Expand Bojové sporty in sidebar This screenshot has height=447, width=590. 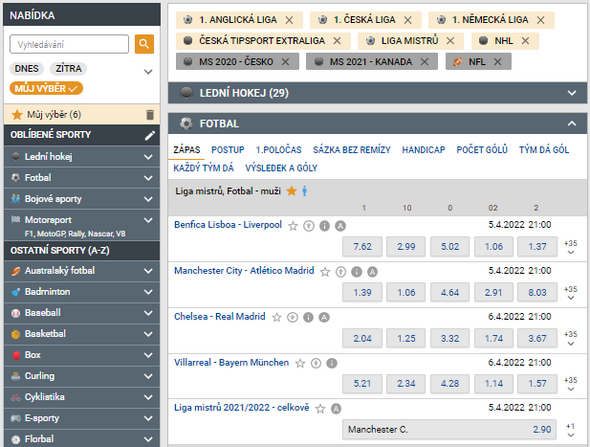pyautogui.click(x=82, y=199)
